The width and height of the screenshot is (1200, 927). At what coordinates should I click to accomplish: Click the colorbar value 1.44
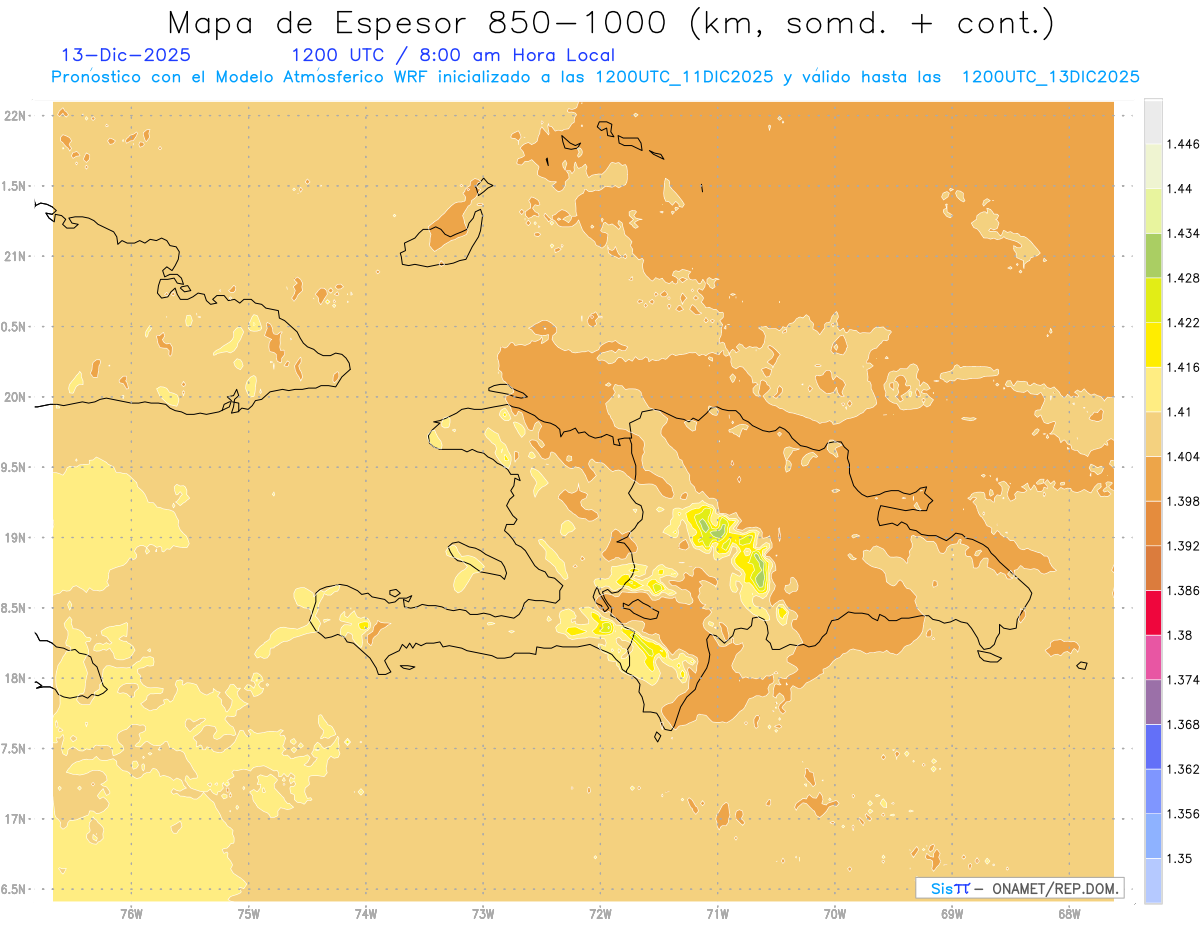coord(1180,189)
